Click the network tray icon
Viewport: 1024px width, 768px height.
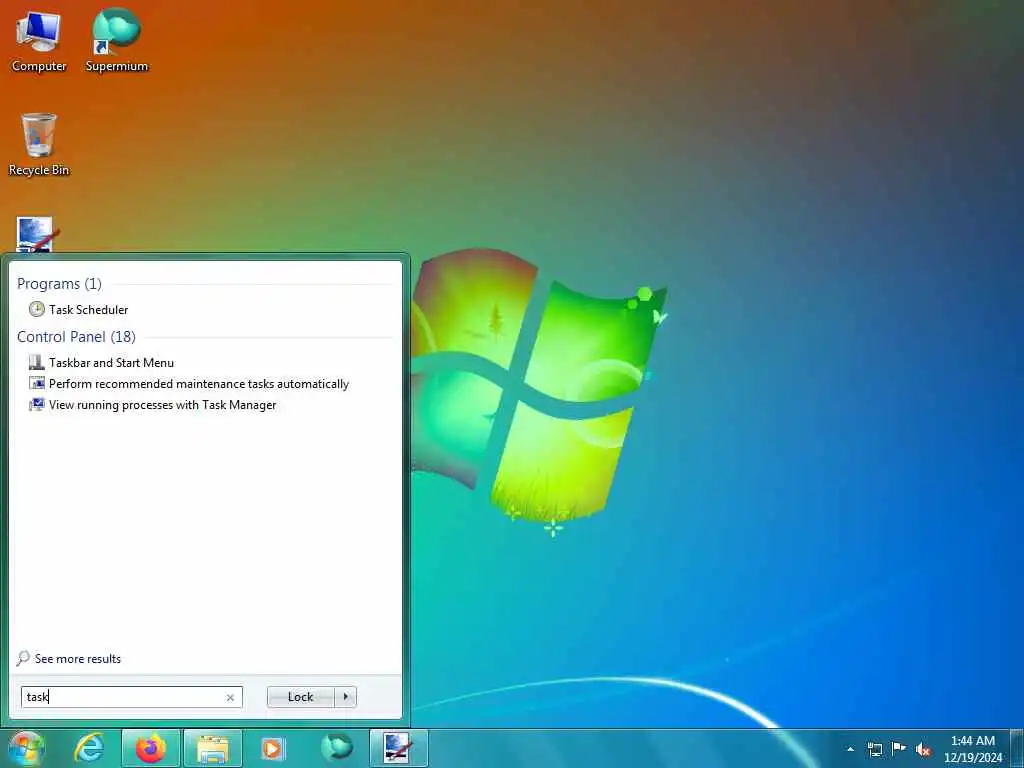click(875, 749)
